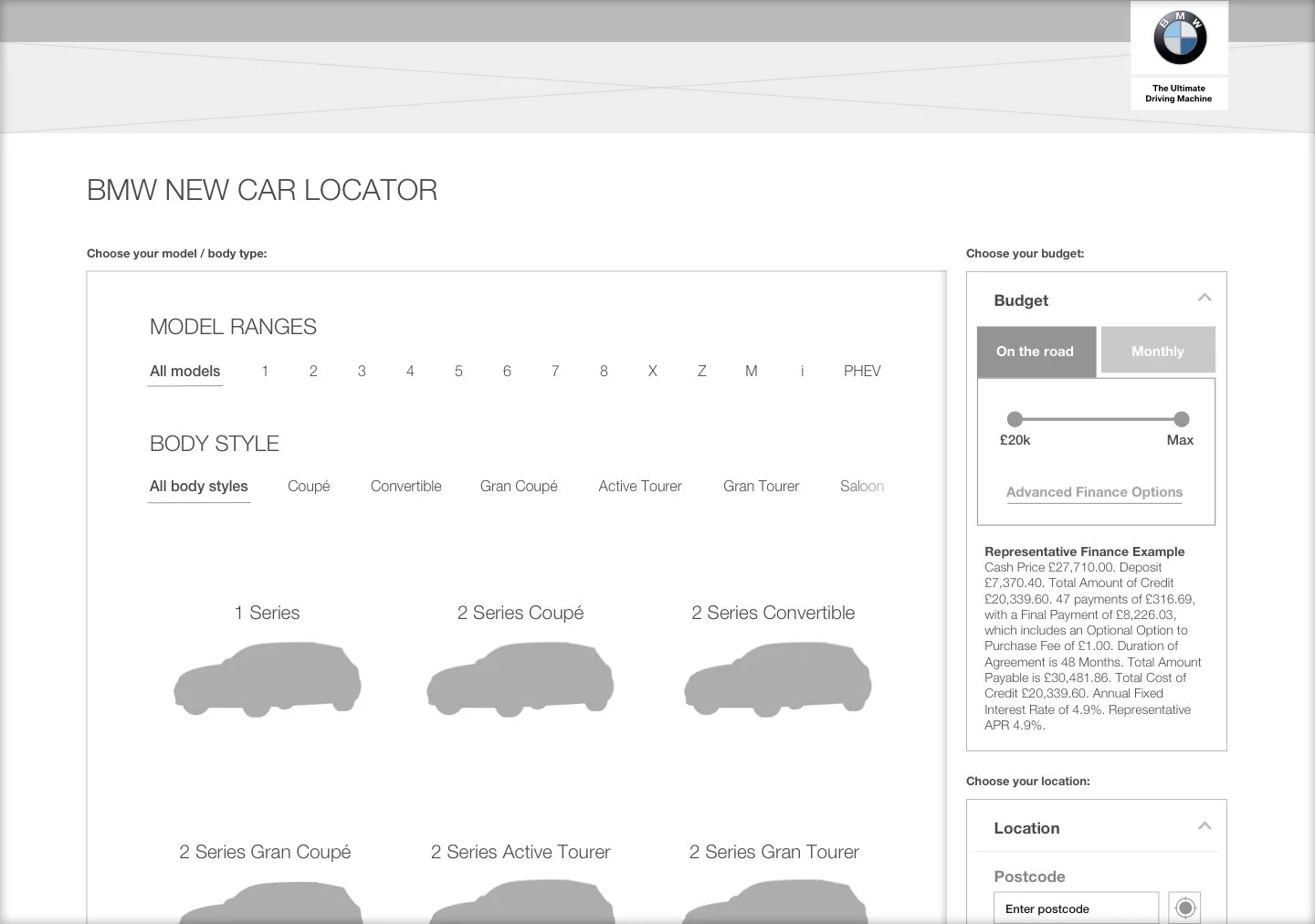Filter by Gran Tourer body style

click(761, 486)
